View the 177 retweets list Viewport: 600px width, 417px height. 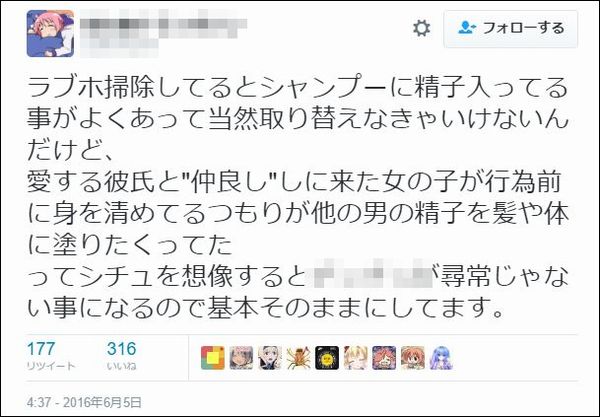41,349
